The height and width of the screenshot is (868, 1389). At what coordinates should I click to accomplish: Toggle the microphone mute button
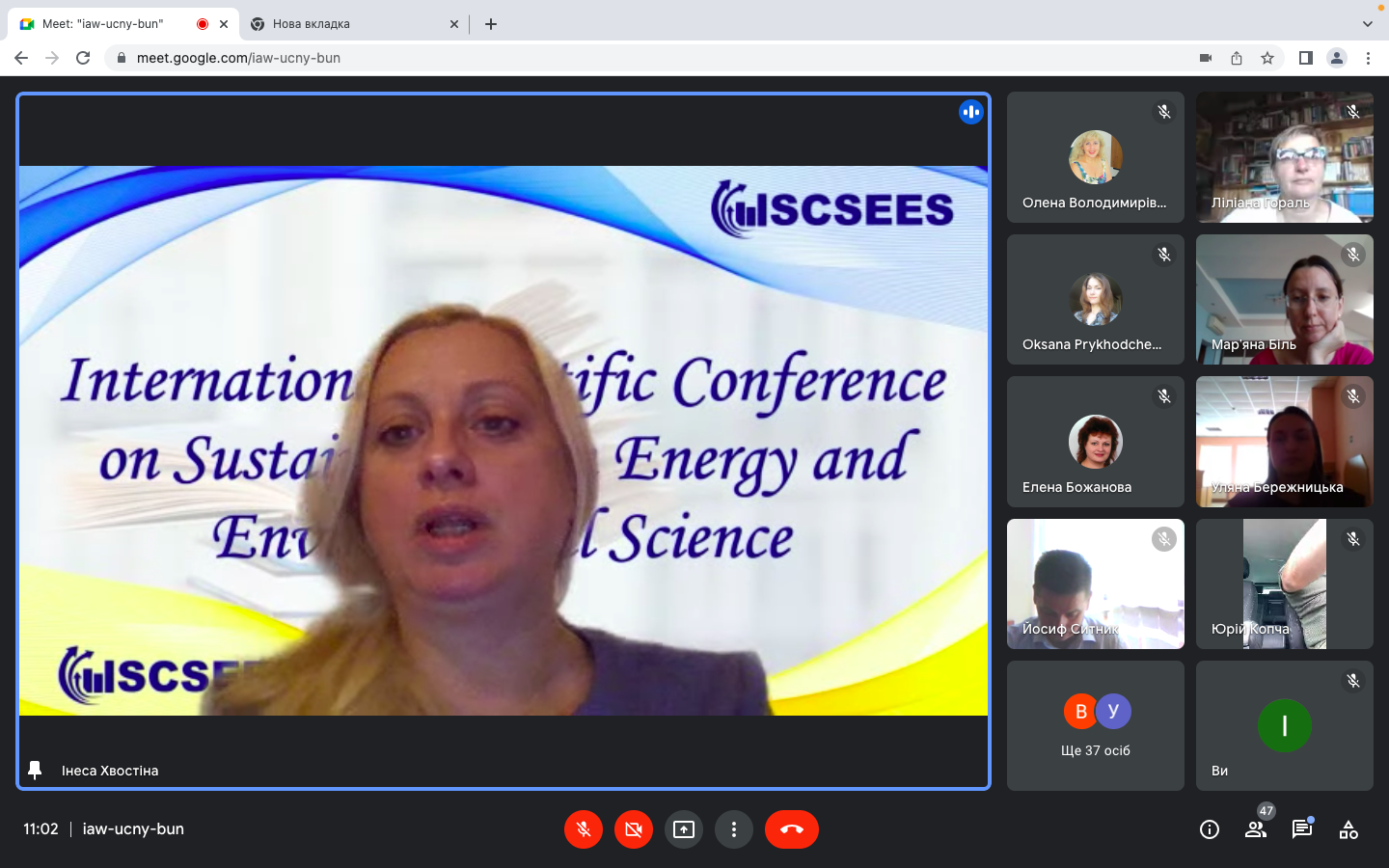coord(584,829)
